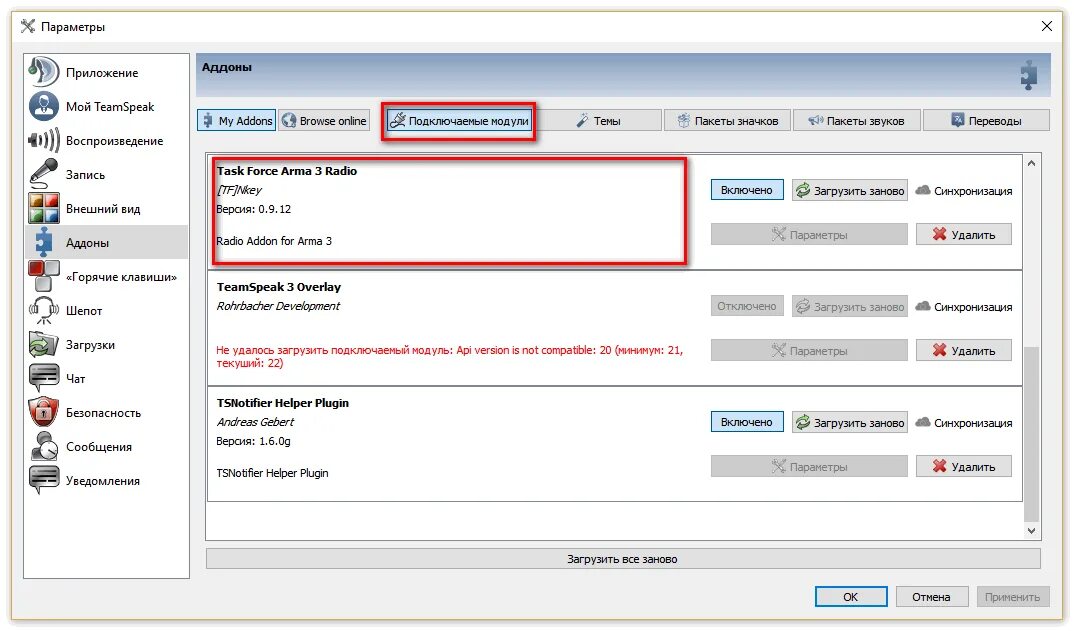Viewport: 1074px width, 631px height.
Task: Click the plugin list scrollbar down arrow
Action: click(1032, 531)
